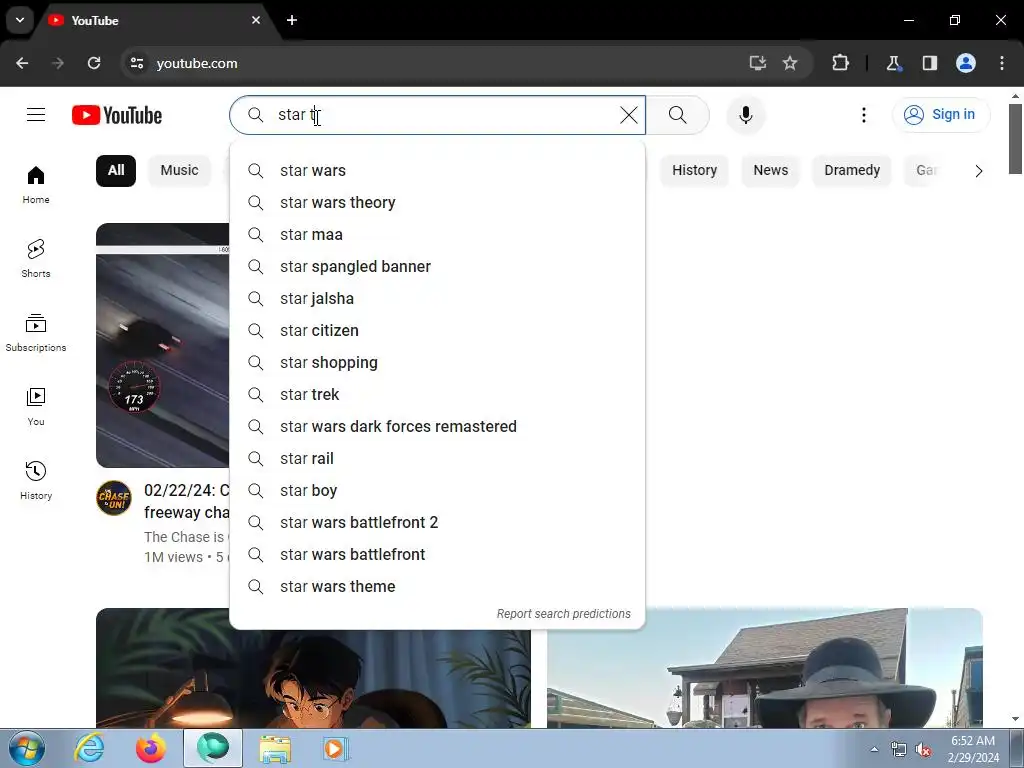Choose 'star wars dark forces remastered' suggestion
Viewport: 1024px width, 768px height.
click(437, 426)
